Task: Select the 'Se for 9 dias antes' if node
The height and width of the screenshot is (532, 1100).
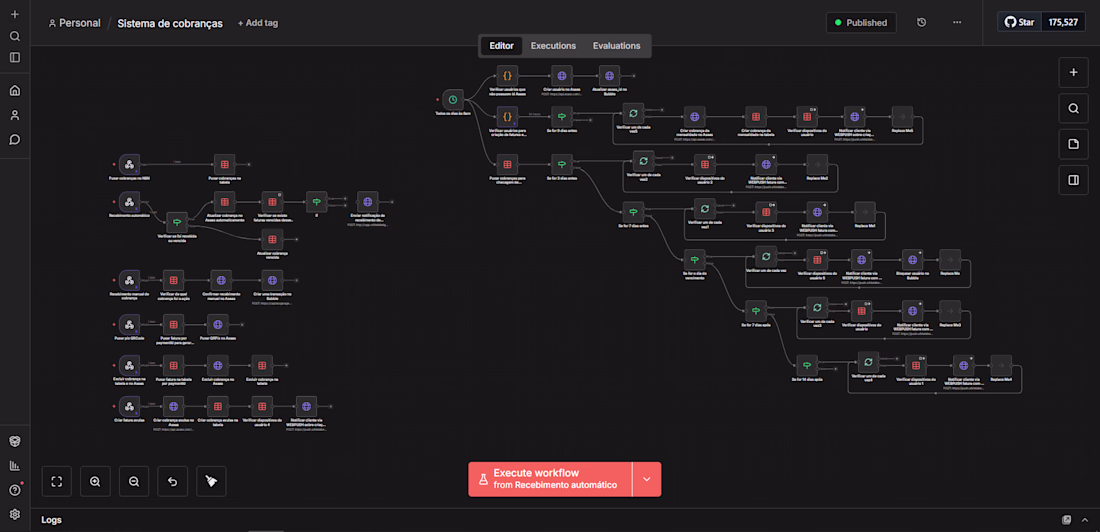Action: (561, 116)
